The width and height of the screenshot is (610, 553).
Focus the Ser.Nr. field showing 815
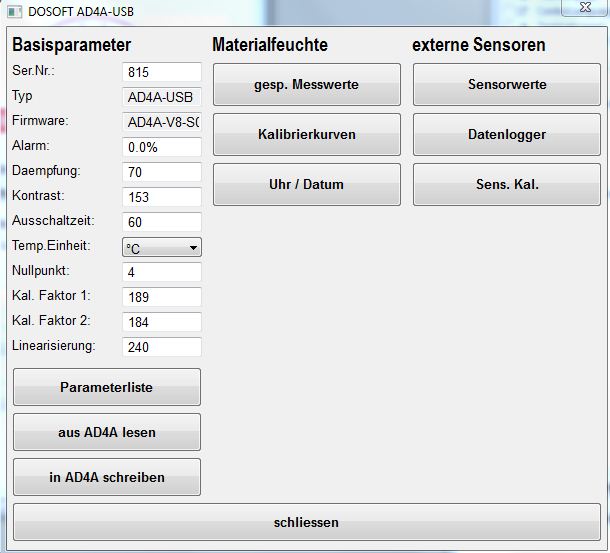pos(162,72)
